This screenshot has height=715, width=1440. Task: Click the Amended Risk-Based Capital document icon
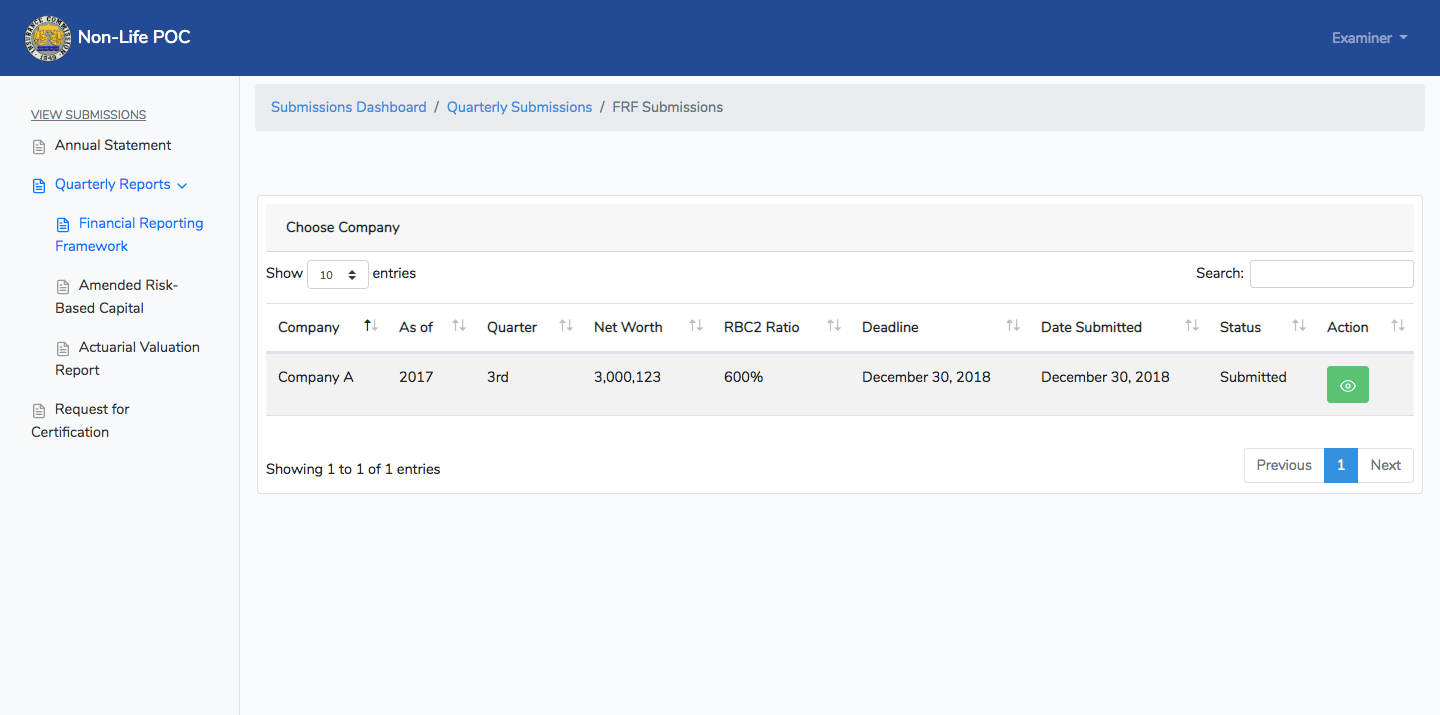click(x=63, y=287)
